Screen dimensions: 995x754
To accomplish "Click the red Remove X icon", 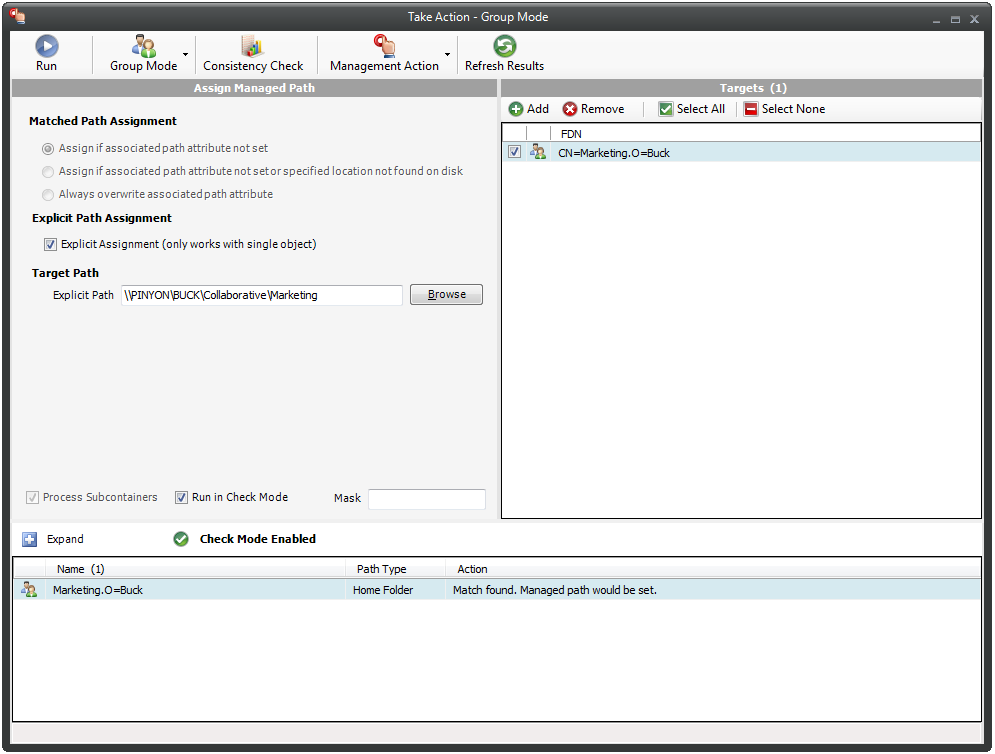I will point(570,109).
